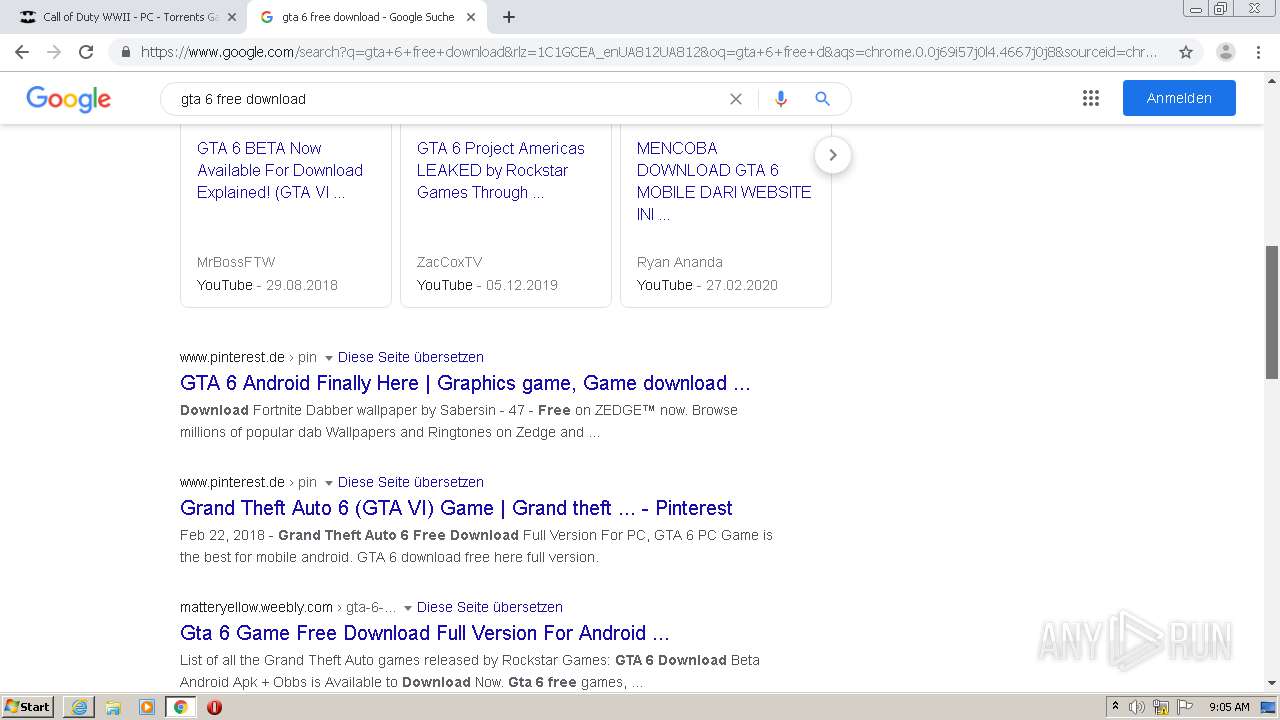Reload the current page

86,52
